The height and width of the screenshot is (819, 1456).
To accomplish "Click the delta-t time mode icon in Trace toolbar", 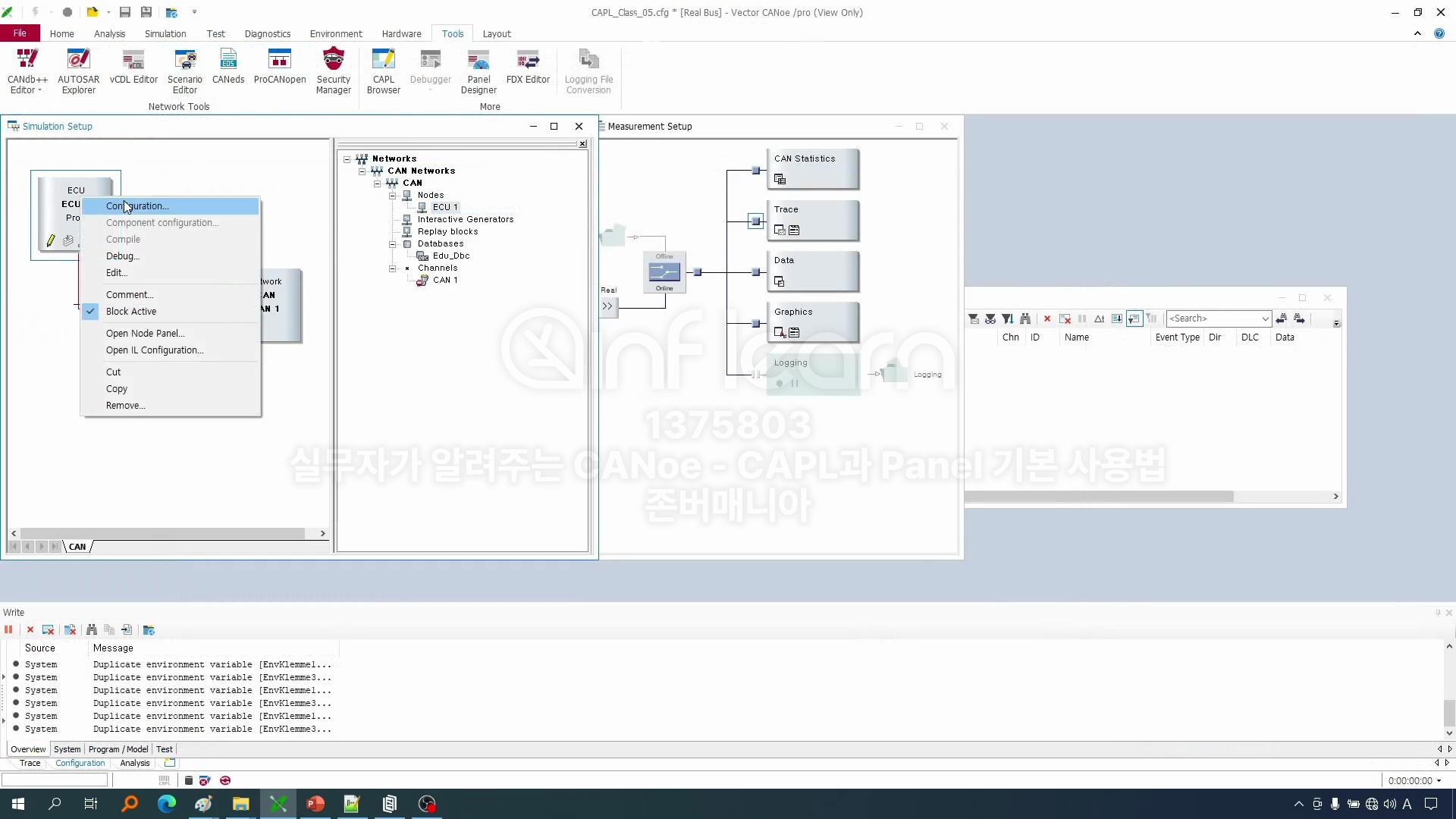I will point(1099,318).
